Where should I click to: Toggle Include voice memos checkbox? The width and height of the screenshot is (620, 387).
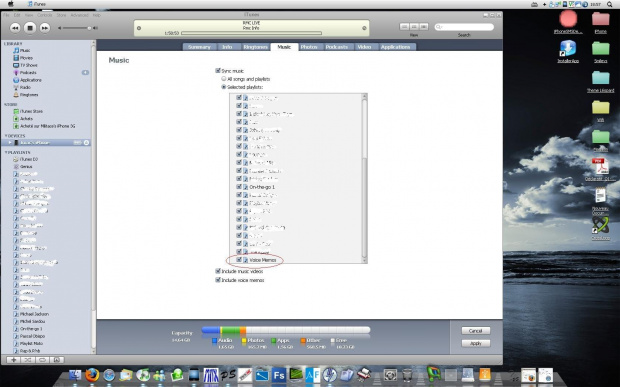(217, 280)
